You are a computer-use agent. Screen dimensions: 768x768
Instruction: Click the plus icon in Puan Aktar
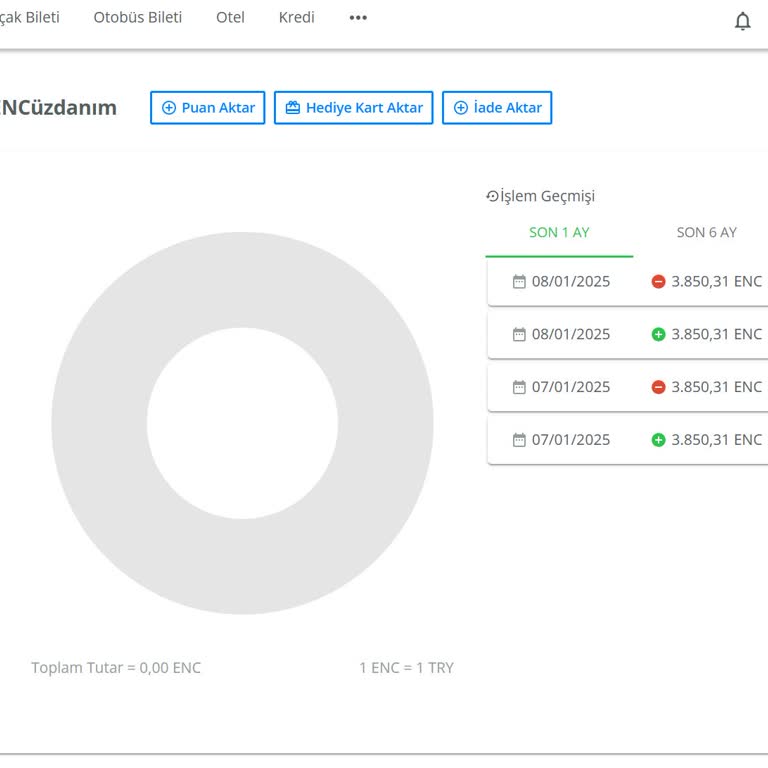pos(168,108)
